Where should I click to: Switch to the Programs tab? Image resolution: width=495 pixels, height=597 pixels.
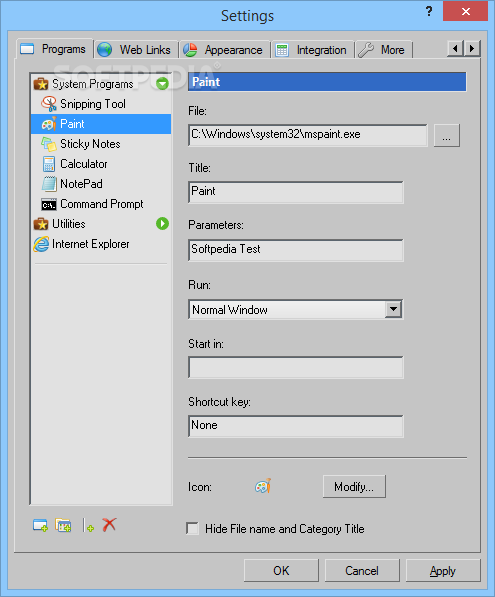click(54, 49)
